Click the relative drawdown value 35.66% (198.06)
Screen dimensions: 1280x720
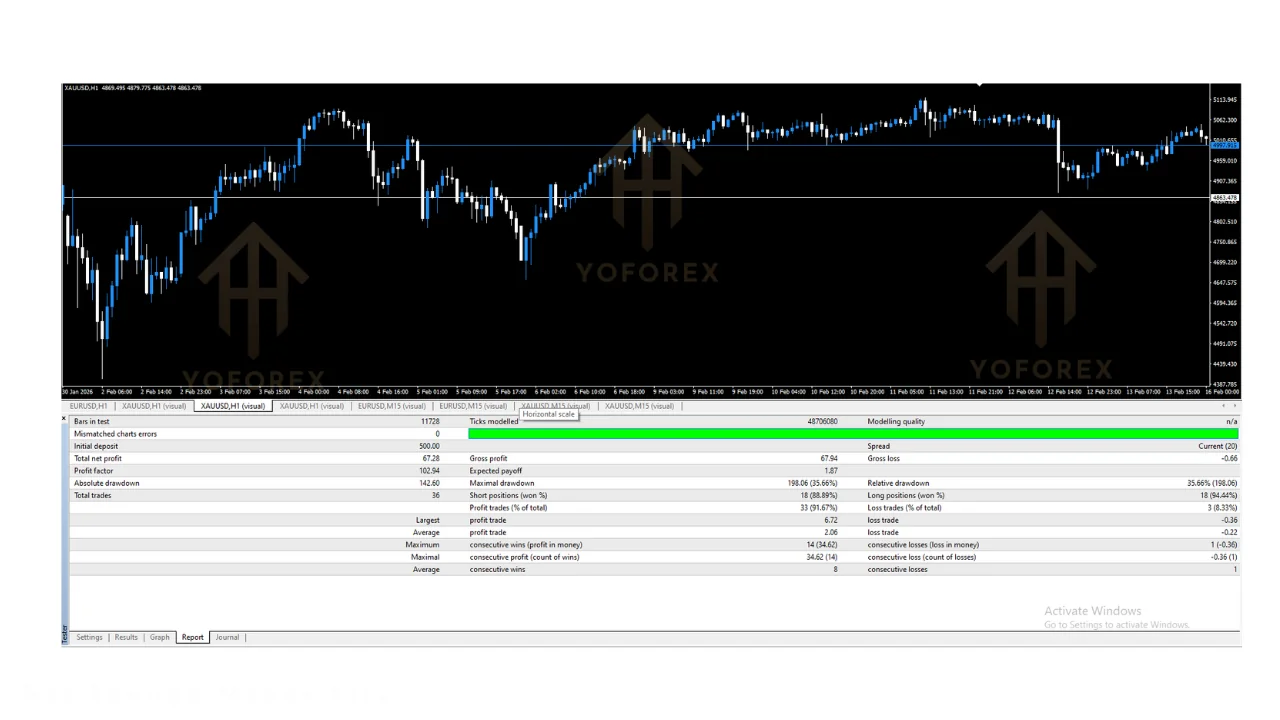pyautogui.click(x=1212, y=483)
